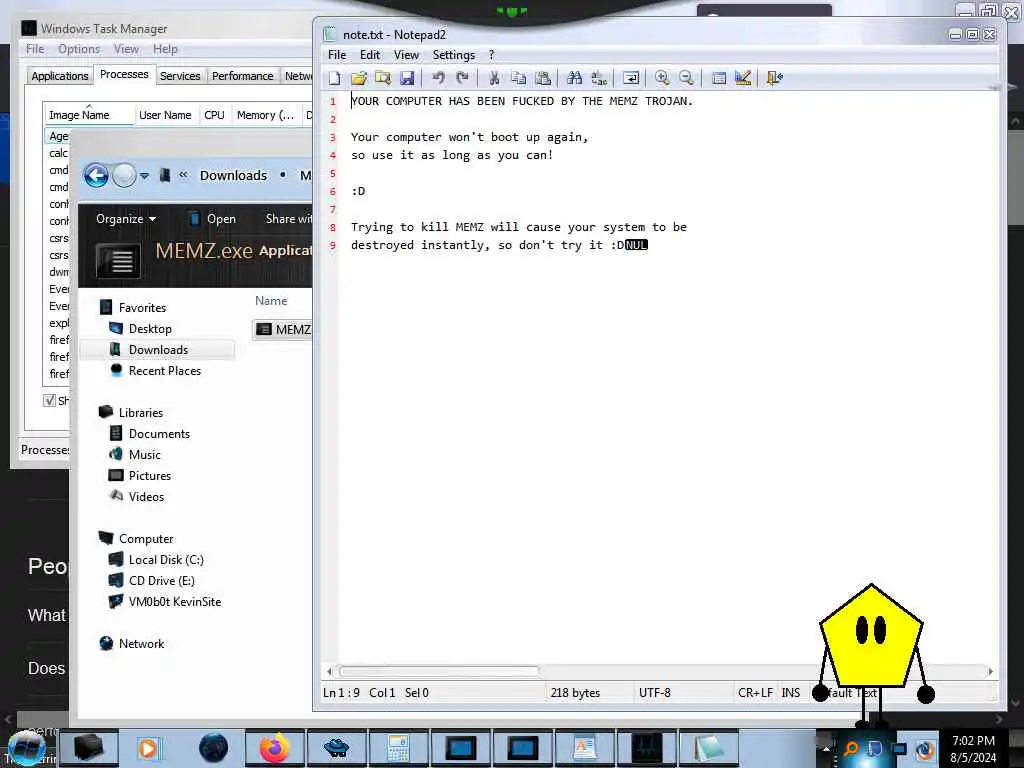Toggle show processes from all users checkbox

(49, 400)
